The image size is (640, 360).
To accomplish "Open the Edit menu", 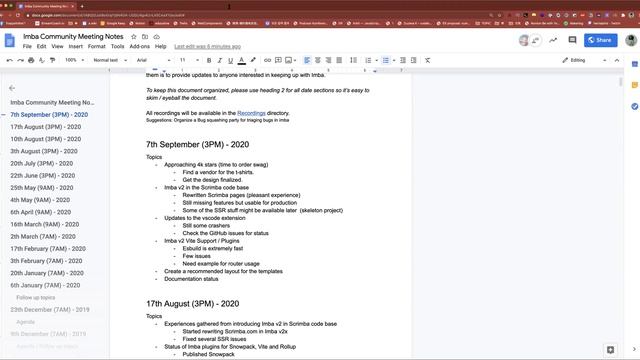I will 42,47.
